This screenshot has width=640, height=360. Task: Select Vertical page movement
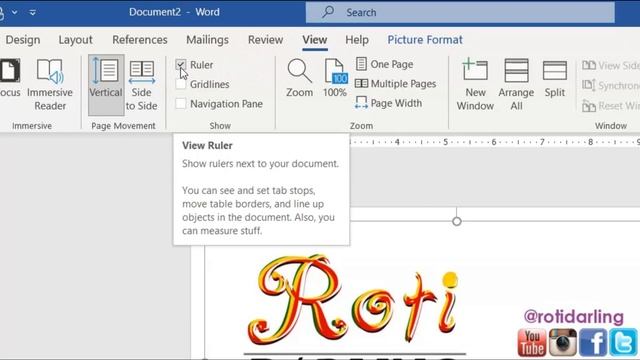[106, 85]
